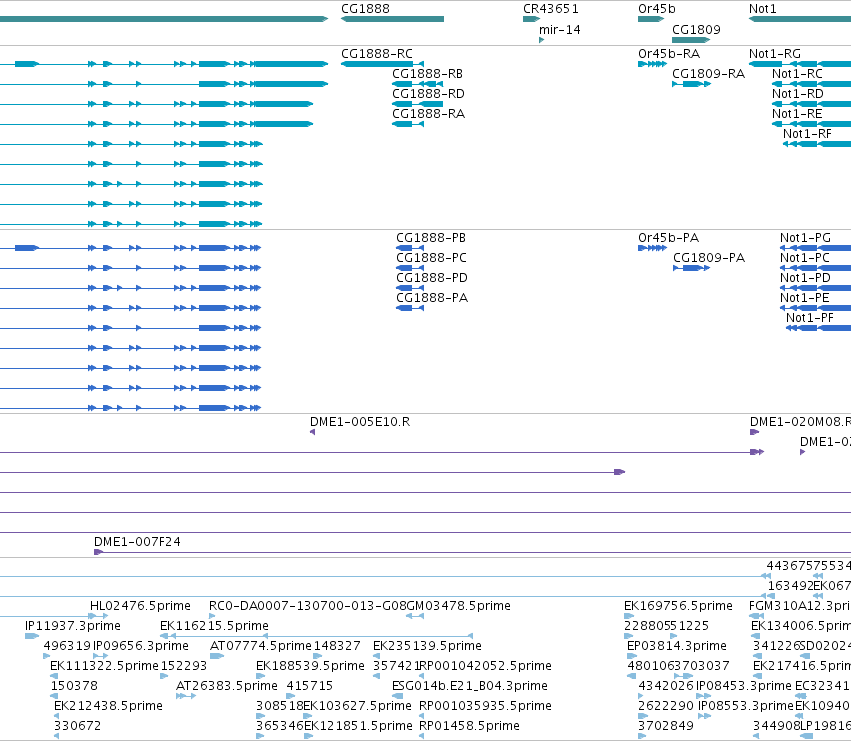Click the CG1888 gene label
This screenshot has width=851, height=741.
[x=365, y=9]
